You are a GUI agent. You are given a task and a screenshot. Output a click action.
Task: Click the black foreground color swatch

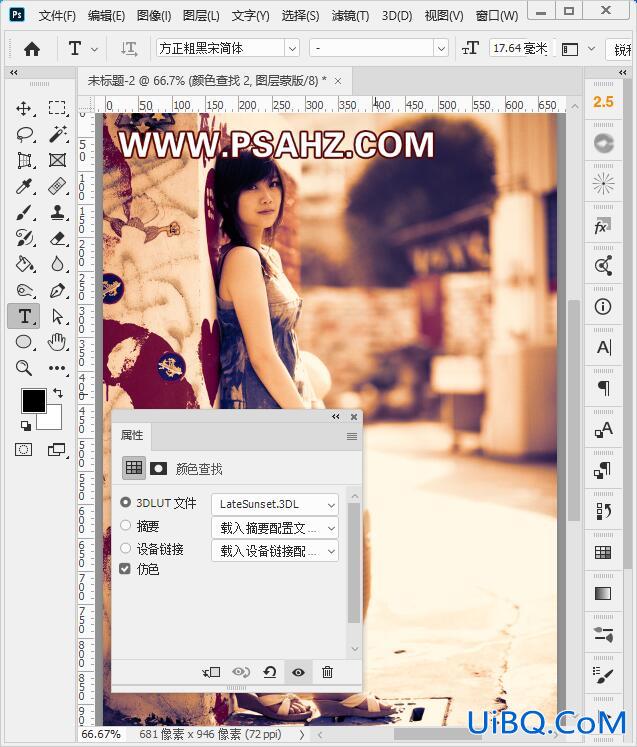coord(33,401)
